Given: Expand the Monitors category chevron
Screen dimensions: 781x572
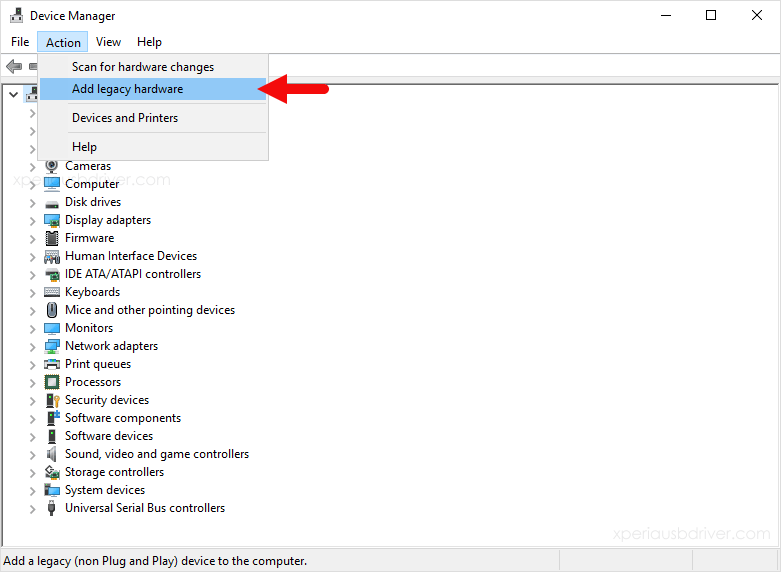Looking at the screenshot, I should [32, 329].
